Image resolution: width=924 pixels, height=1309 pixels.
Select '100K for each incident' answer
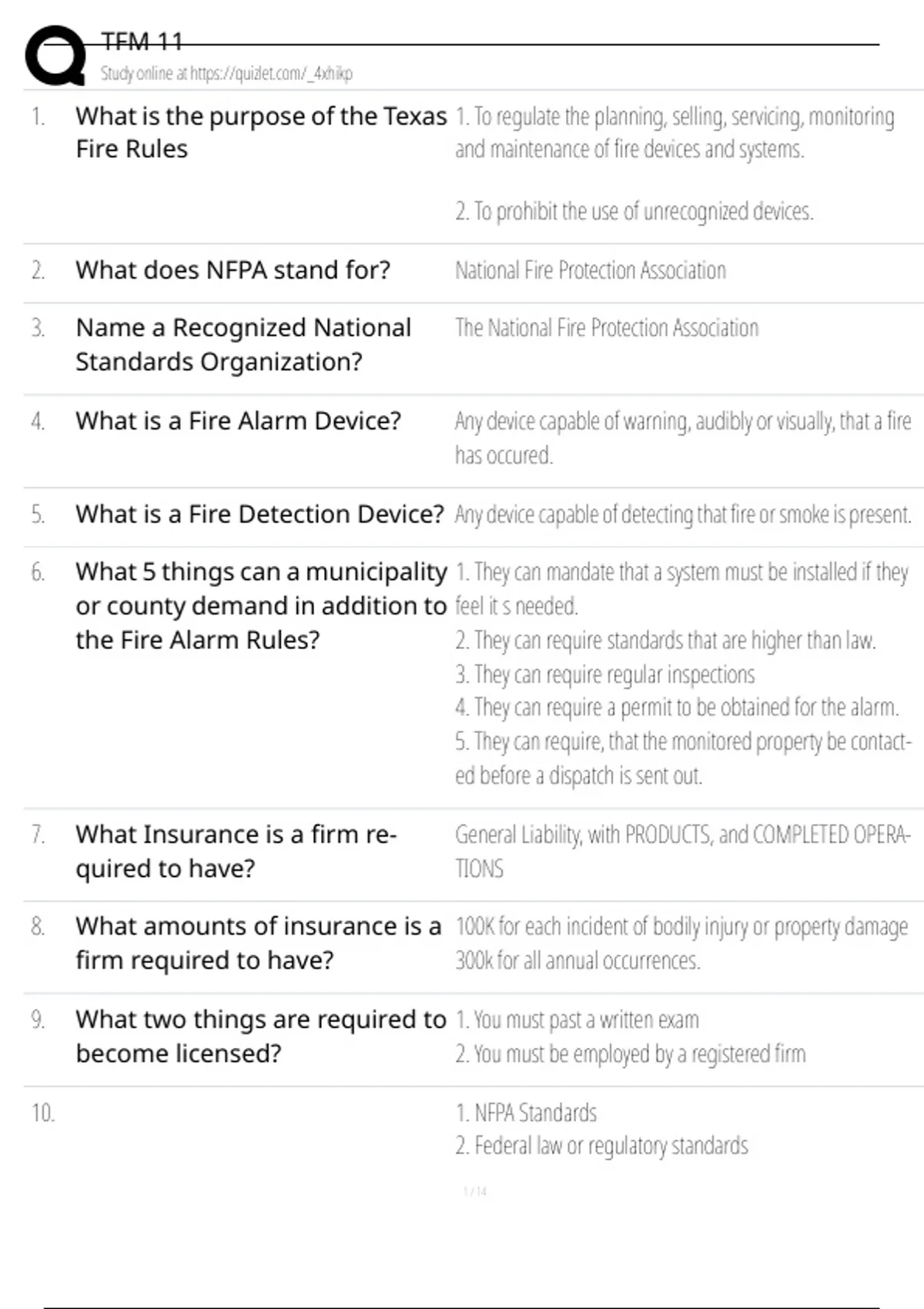[x=681, y=927]
